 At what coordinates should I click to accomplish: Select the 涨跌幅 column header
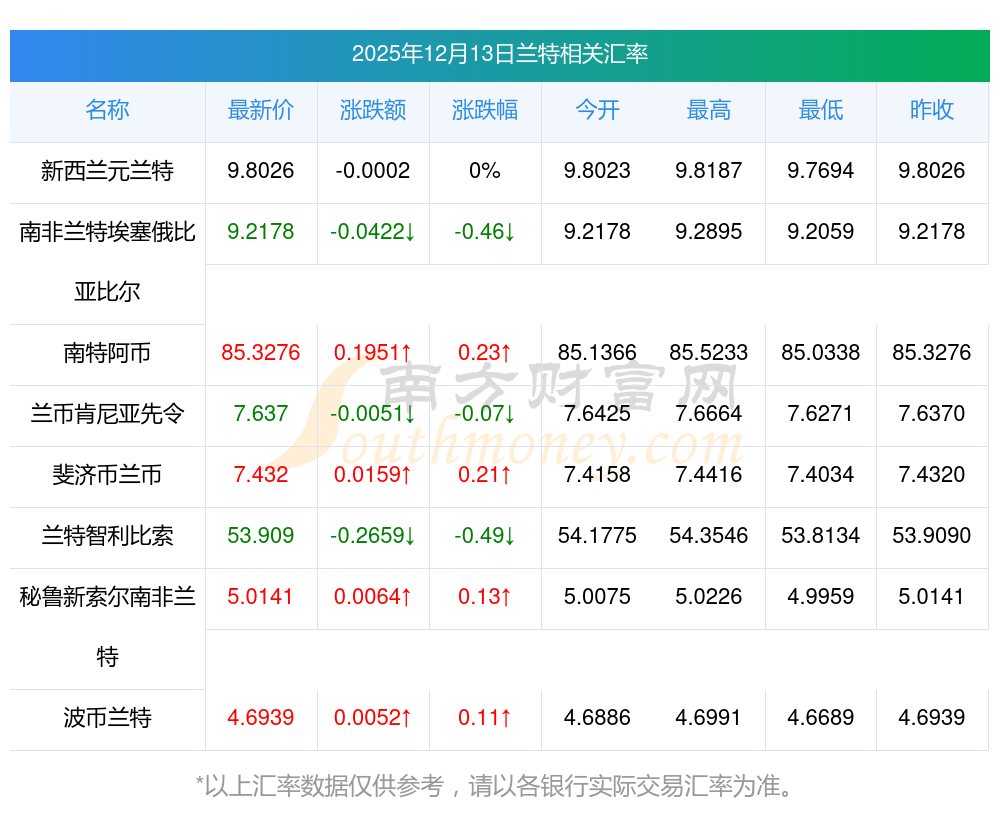point(485,111)
